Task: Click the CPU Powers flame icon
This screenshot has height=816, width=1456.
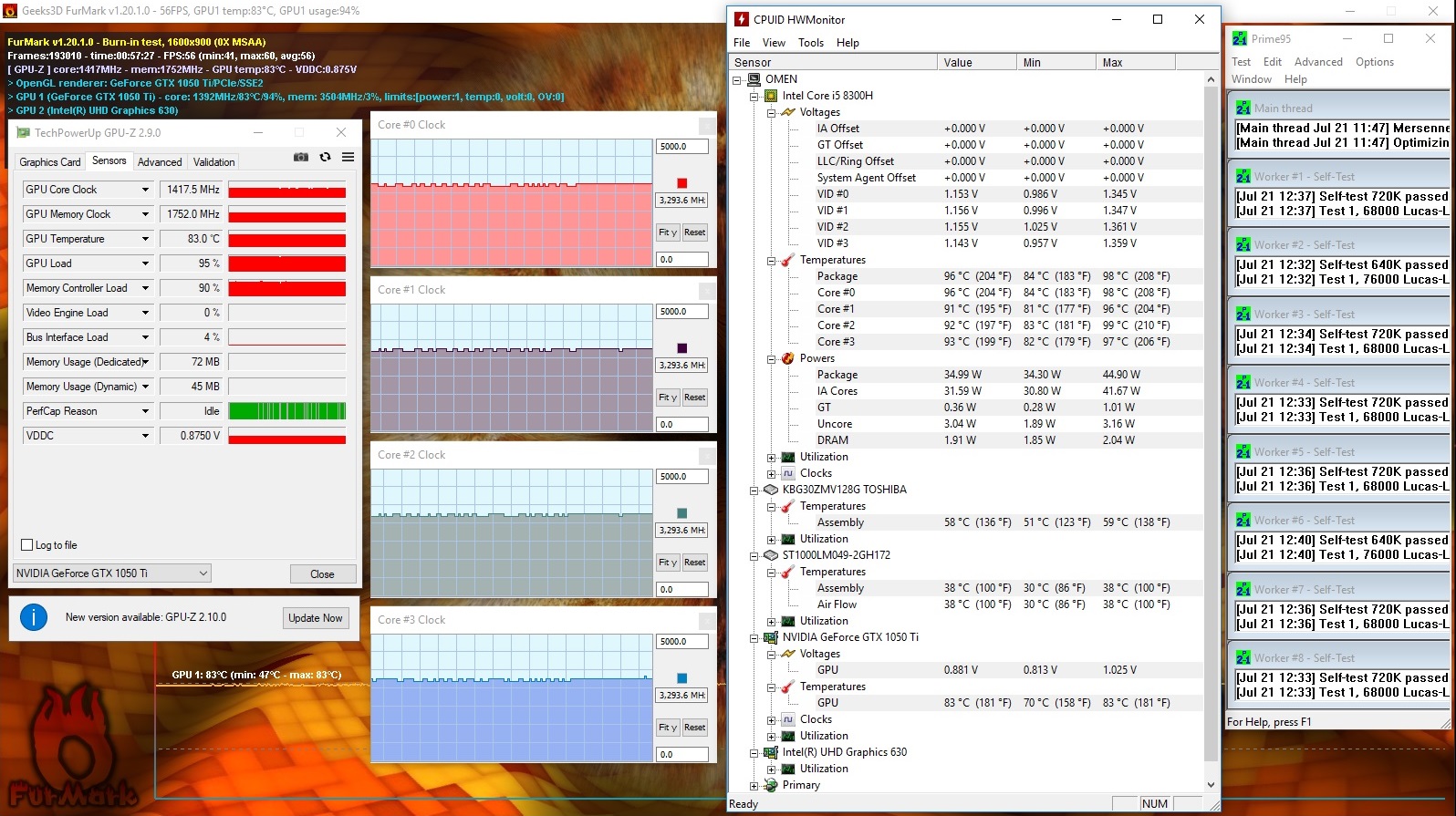Action: [x=788, y=358]
